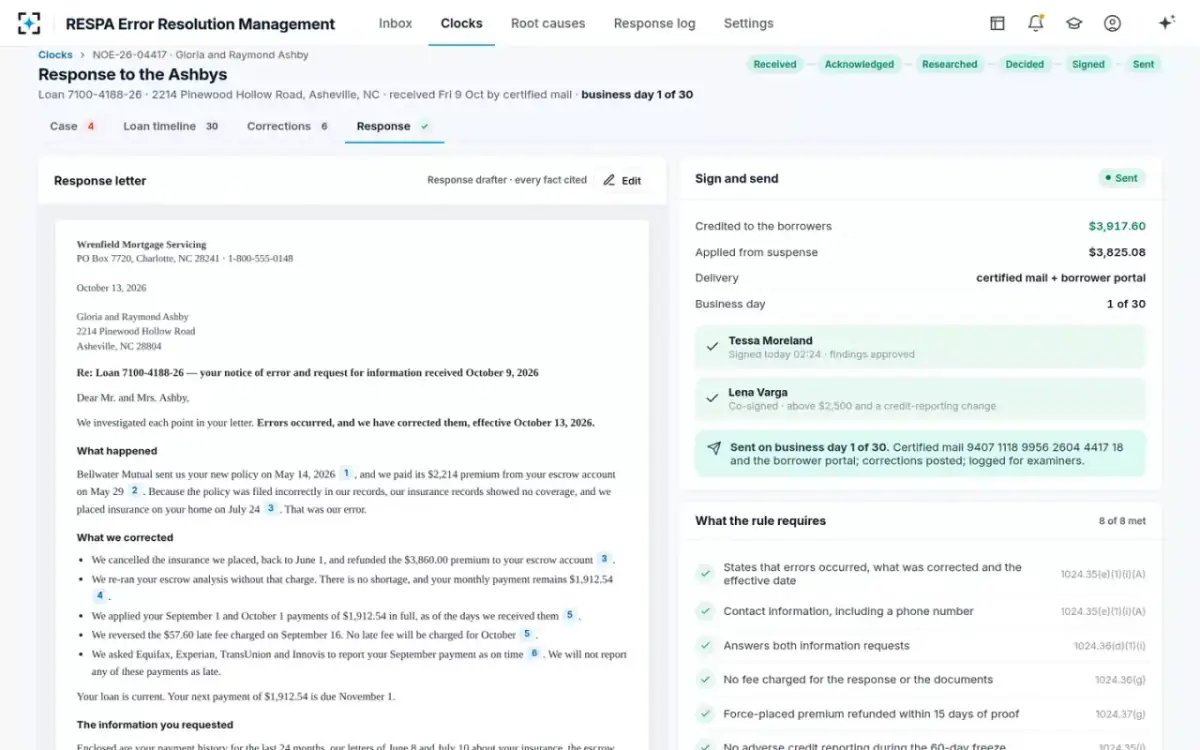1200x750 pixels.
Task: Open the layout panel icon in header
Action: pos(997,23)
